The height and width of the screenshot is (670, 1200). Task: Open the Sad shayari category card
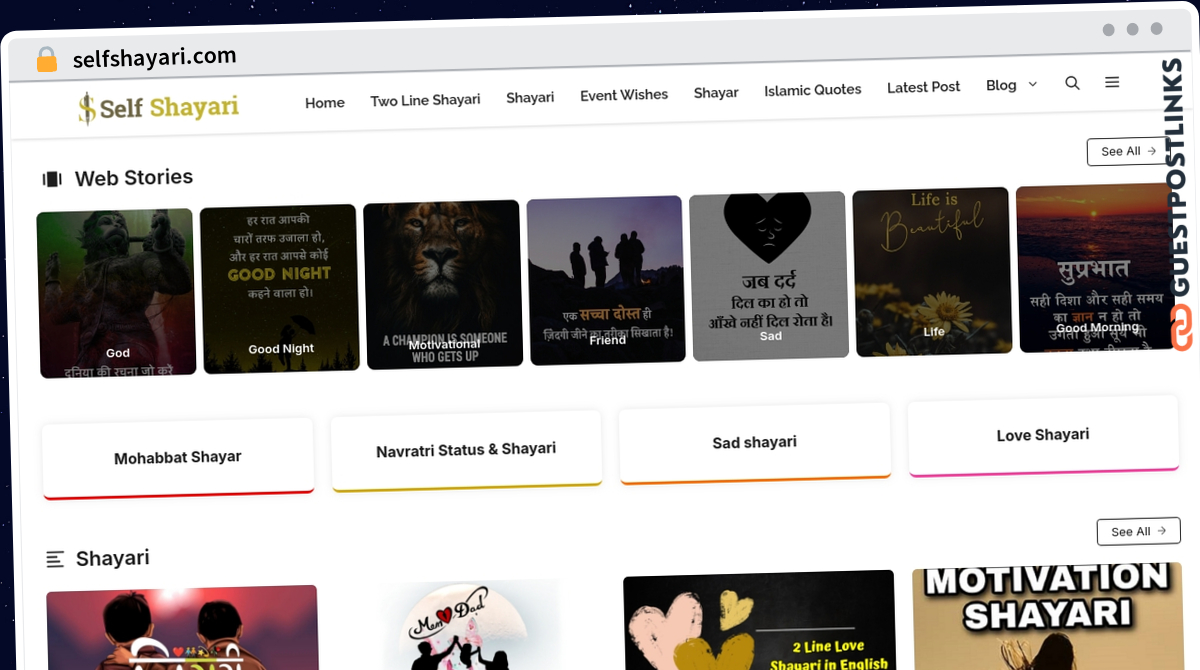755,442
